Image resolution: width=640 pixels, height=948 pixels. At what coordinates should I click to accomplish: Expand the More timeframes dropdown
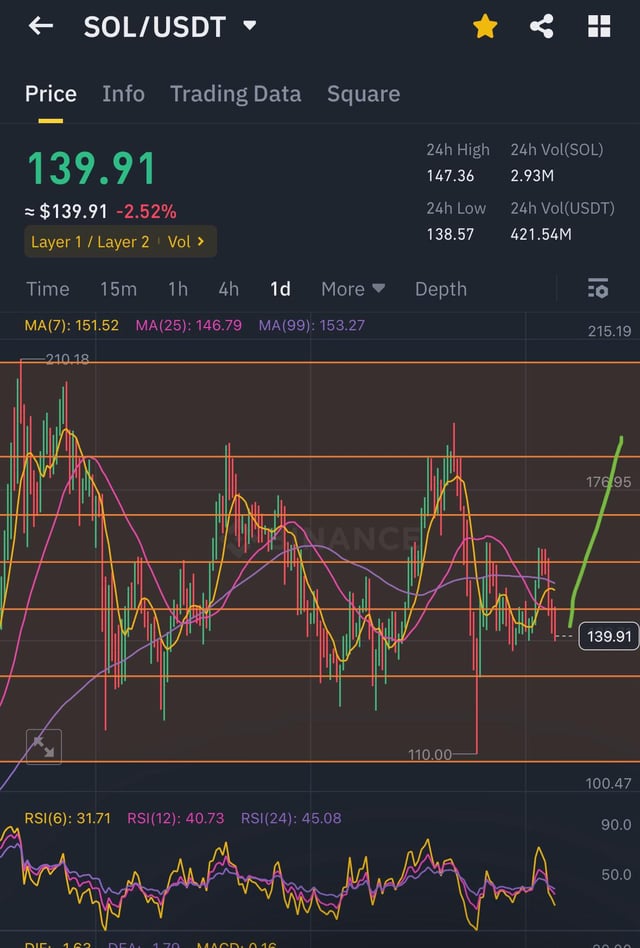[x=352, y=289]
